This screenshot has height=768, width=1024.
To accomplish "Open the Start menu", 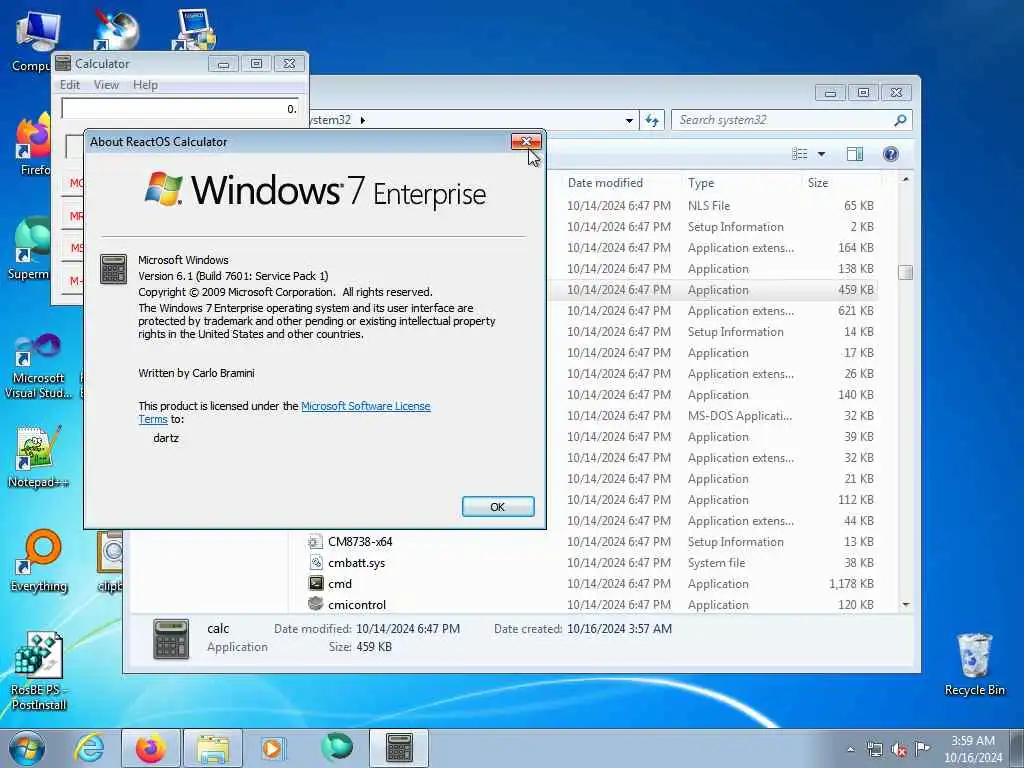I will pyautogui.click(x=27, y=748).
